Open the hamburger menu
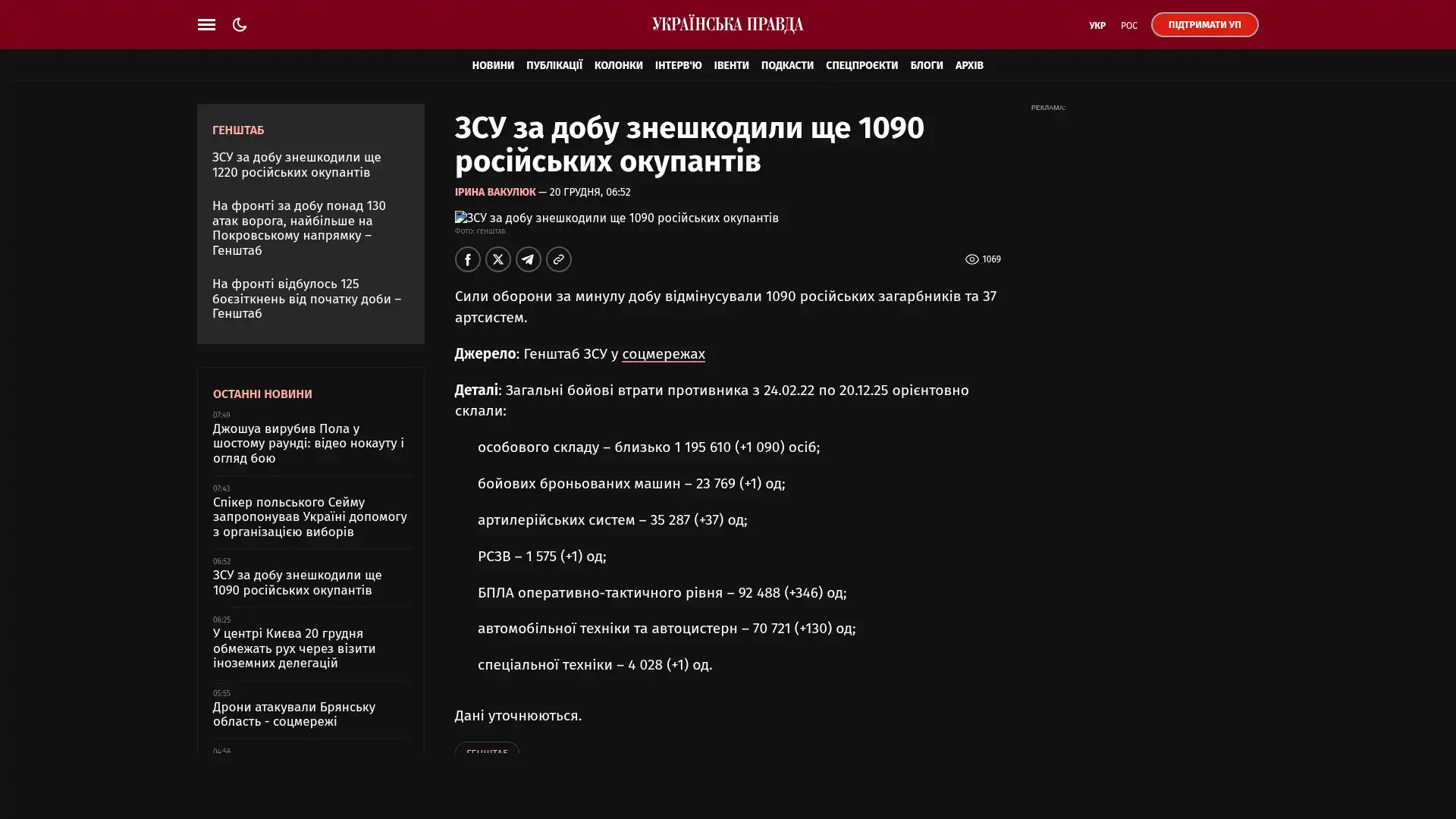Screen dimensions: 1456x819 (206, 25)
